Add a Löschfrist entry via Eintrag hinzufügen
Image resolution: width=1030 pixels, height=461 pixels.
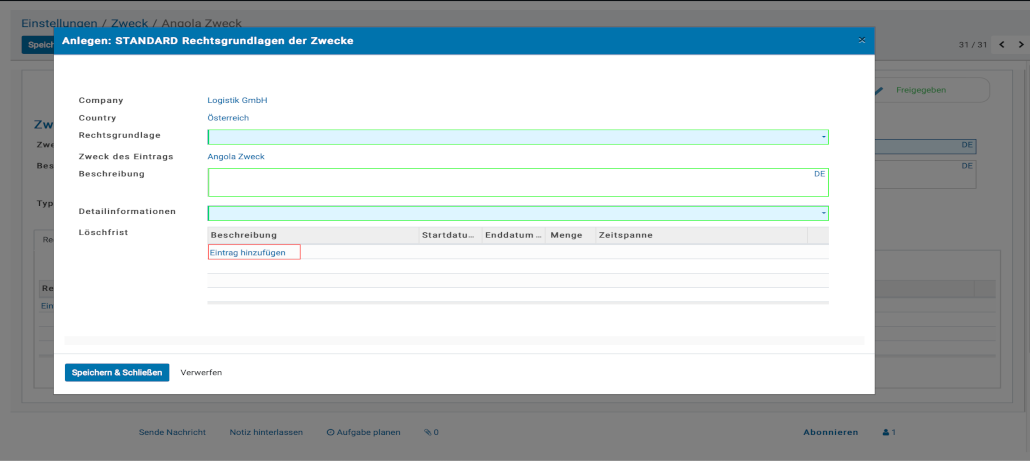(248, 252)
